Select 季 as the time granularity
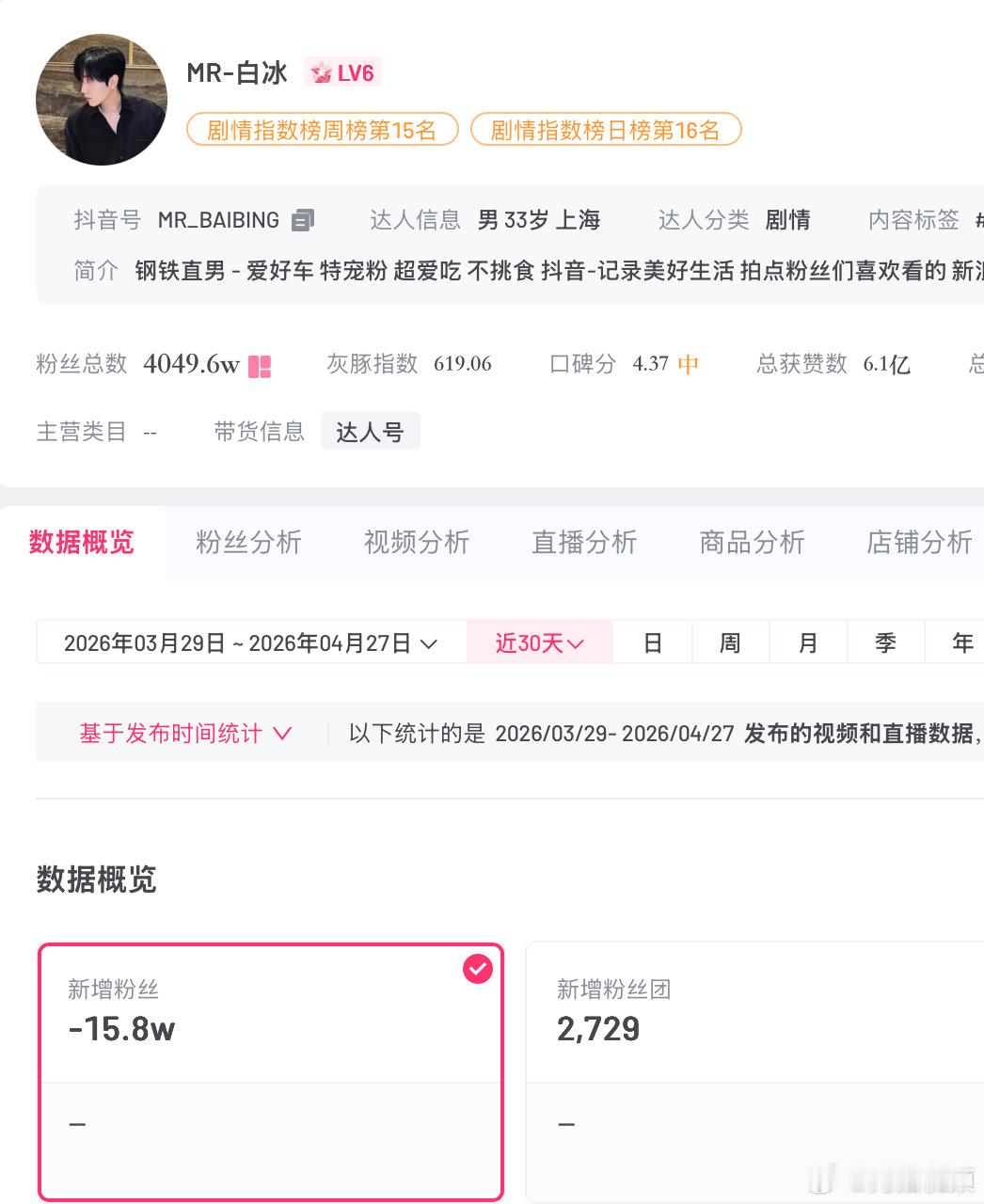Image resolution: width=984 pixels, height=1204 pixels. coord(884,642)
